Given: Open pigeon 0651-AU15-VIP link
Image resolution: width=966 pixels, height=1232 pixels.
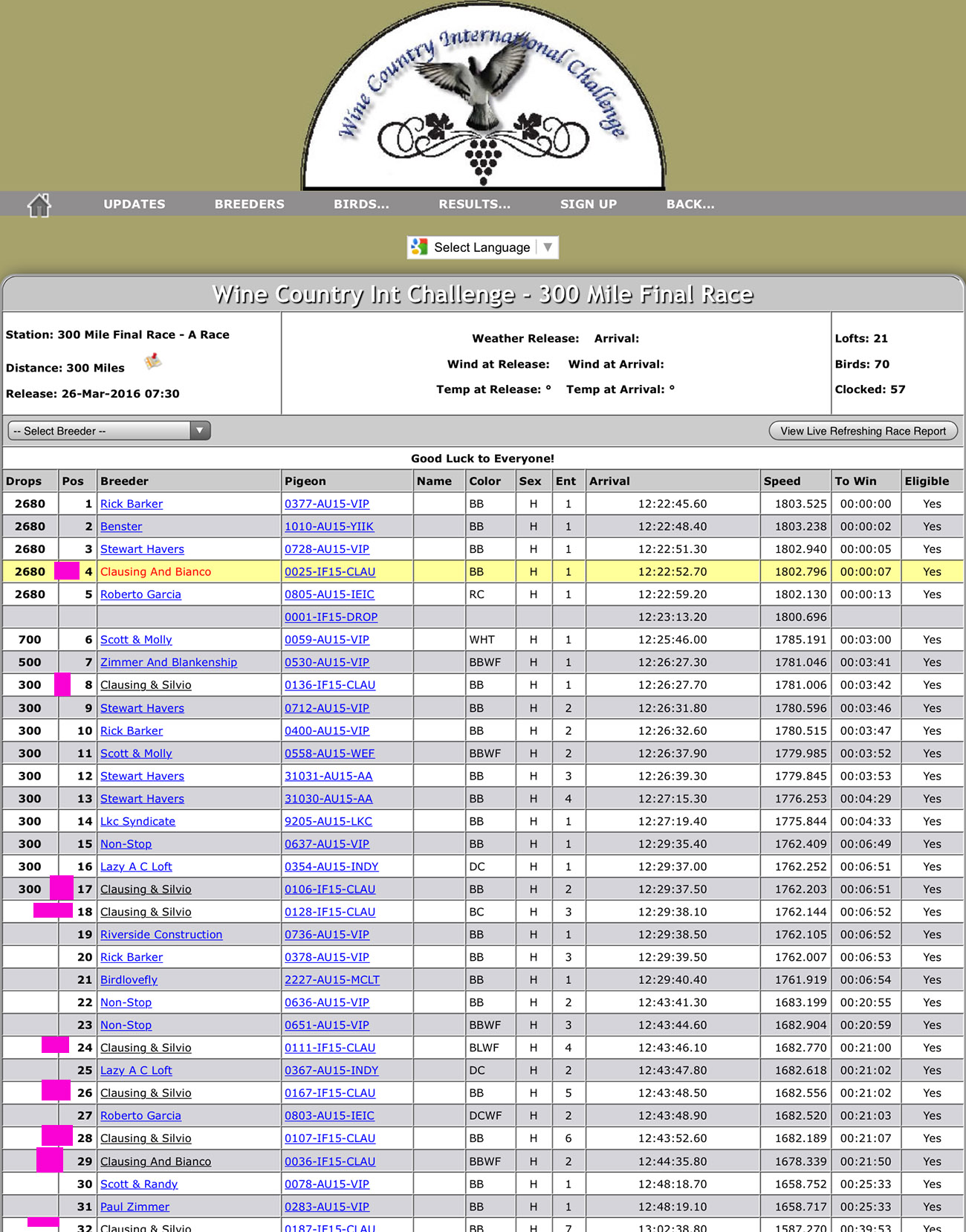Looking at the screenshot, I should [x=327, y=1025].
